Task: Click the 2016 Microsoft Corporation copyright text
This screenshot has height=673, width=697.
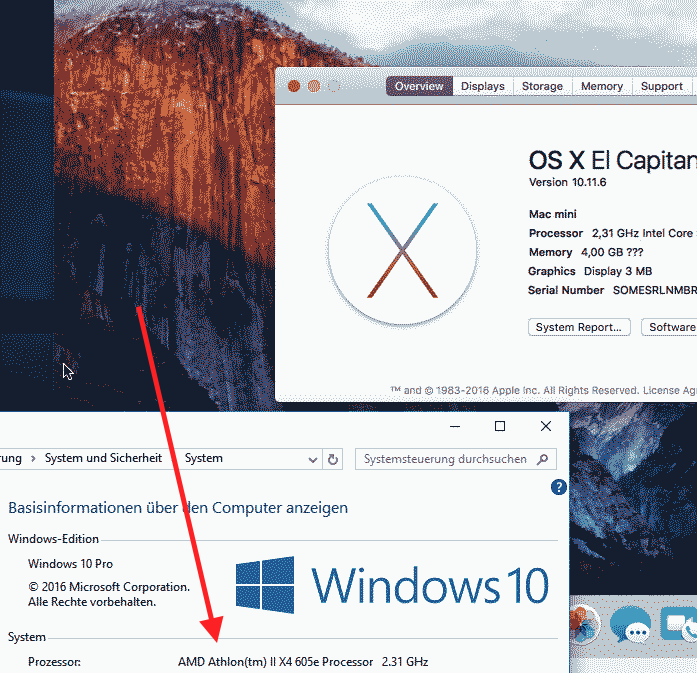Action: (109, 587)
